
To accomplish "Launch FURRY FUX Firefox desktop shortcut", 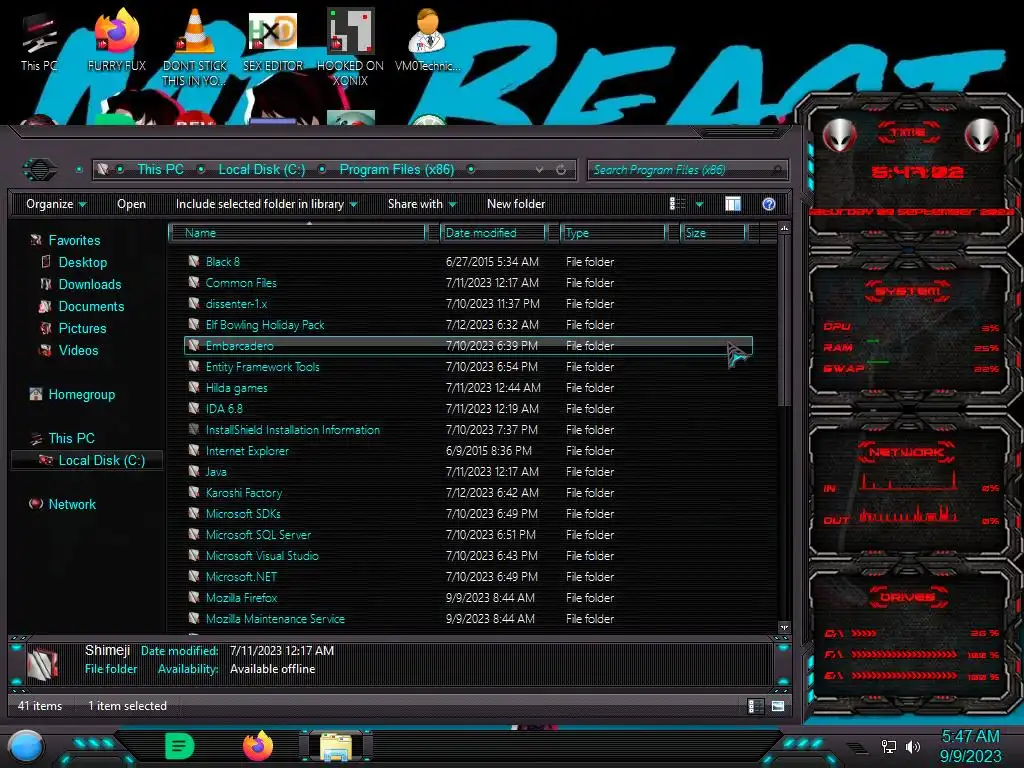I will 116,40.
